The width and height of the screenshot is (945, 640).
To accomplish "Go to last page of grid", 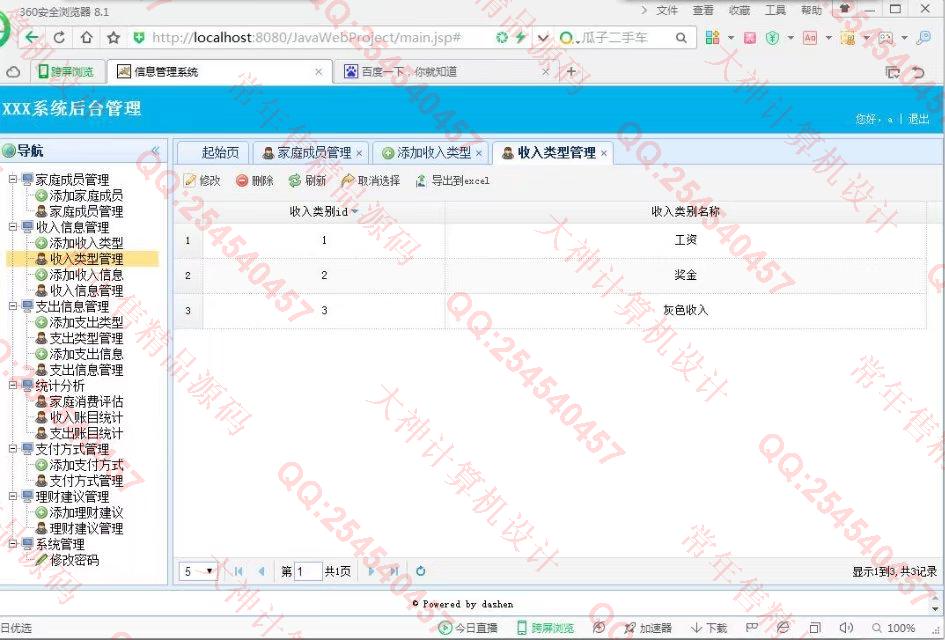I will point(394,571).
